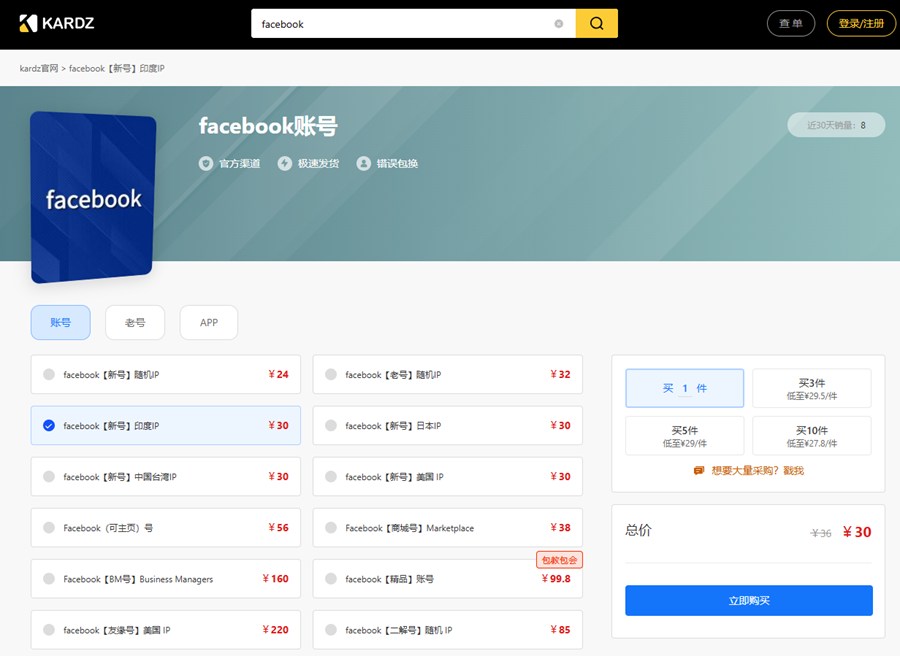
Task: Select Facebook【商城号】Marketplace option
Action: point(448,527)
